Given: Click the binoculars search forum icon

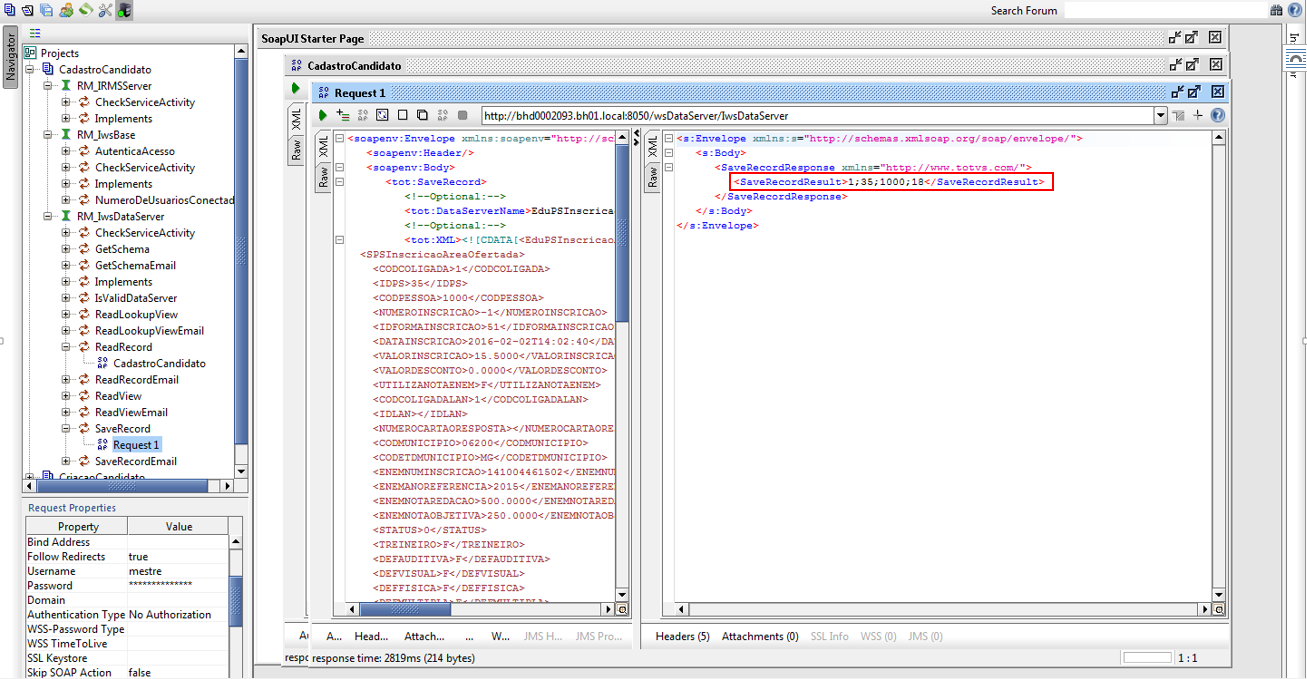Looking at the screenshot, I should pyautogui.click(x=1278, y=10).
